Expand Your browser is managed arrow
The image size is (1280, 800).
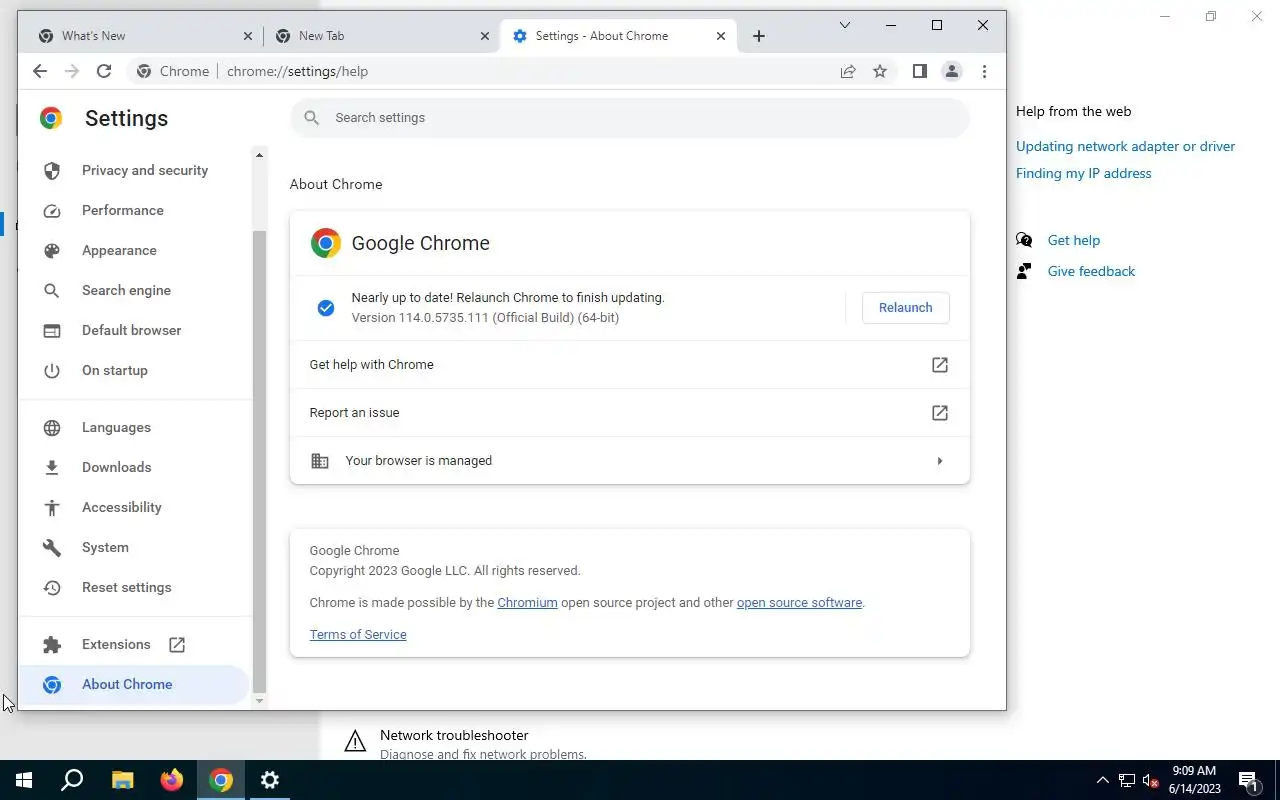point(940,461)
